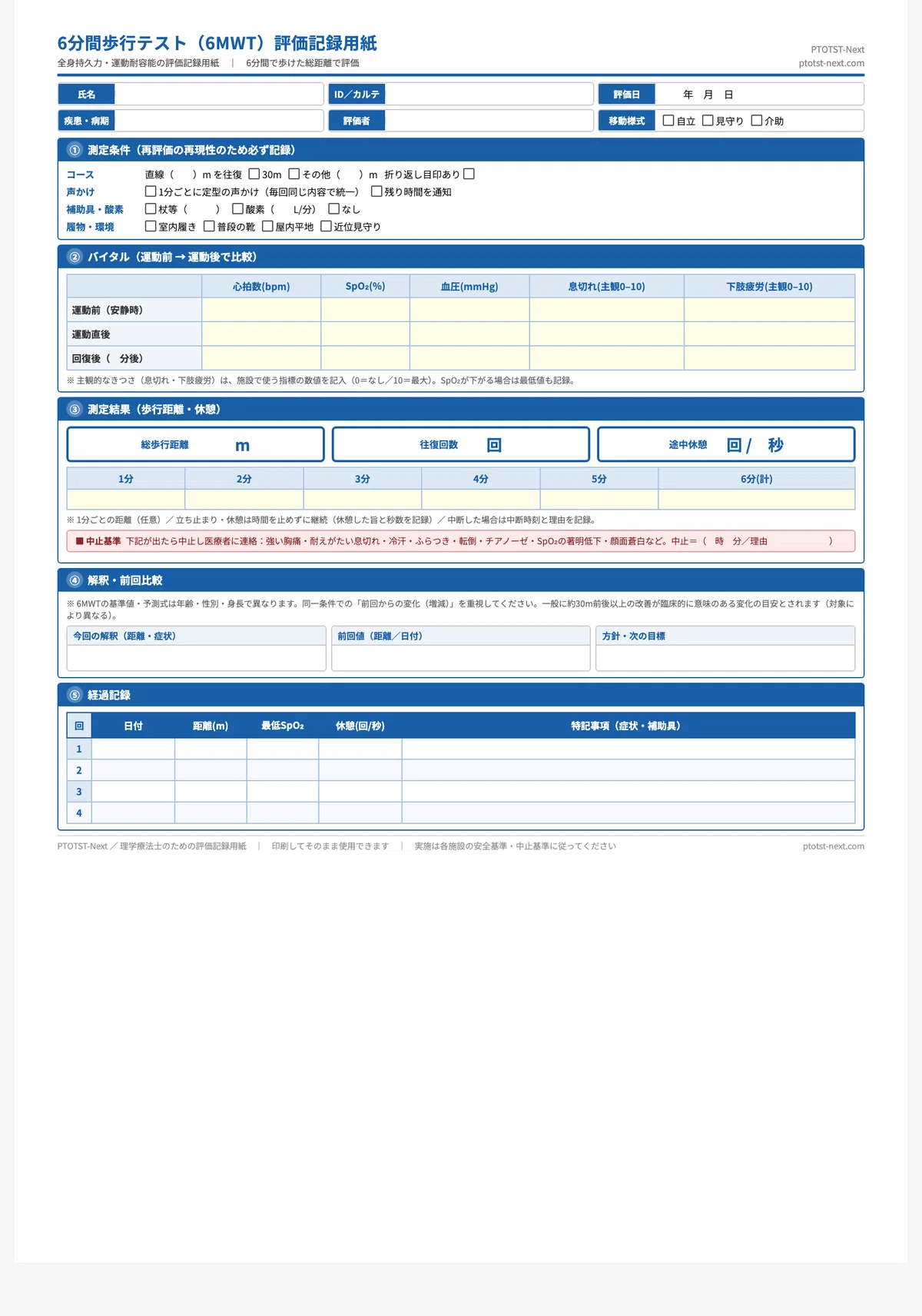Screen dimensions: 922x1316
Task: Click the 往復回数 result box
Action: [x=461, y=444]
